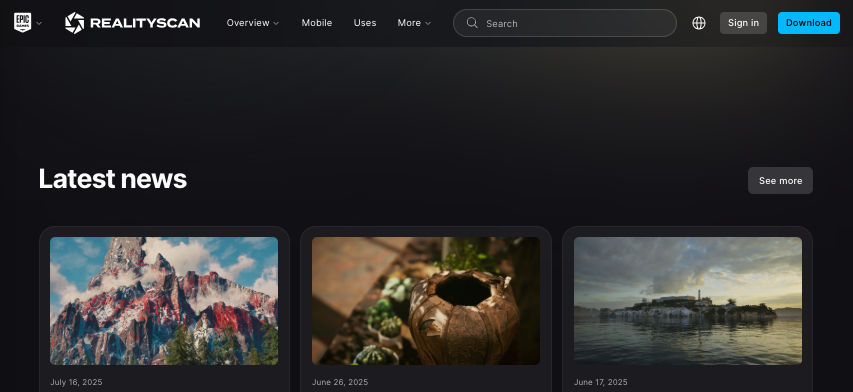
Task: Go to the Mobile page
Action: tap(317, 23)
